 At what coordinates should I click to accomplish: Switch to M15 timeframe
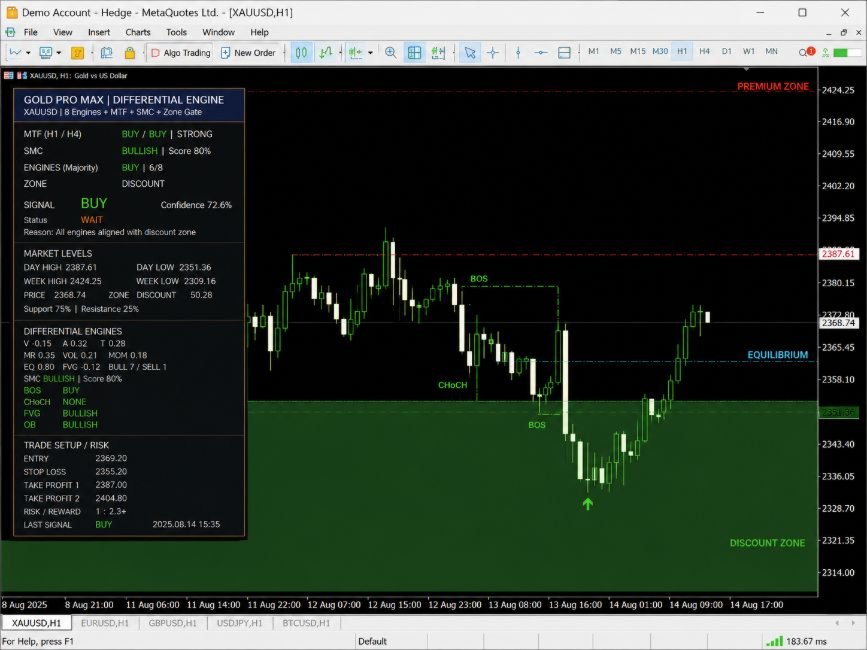pyautogui.click(x=638, y=51)
